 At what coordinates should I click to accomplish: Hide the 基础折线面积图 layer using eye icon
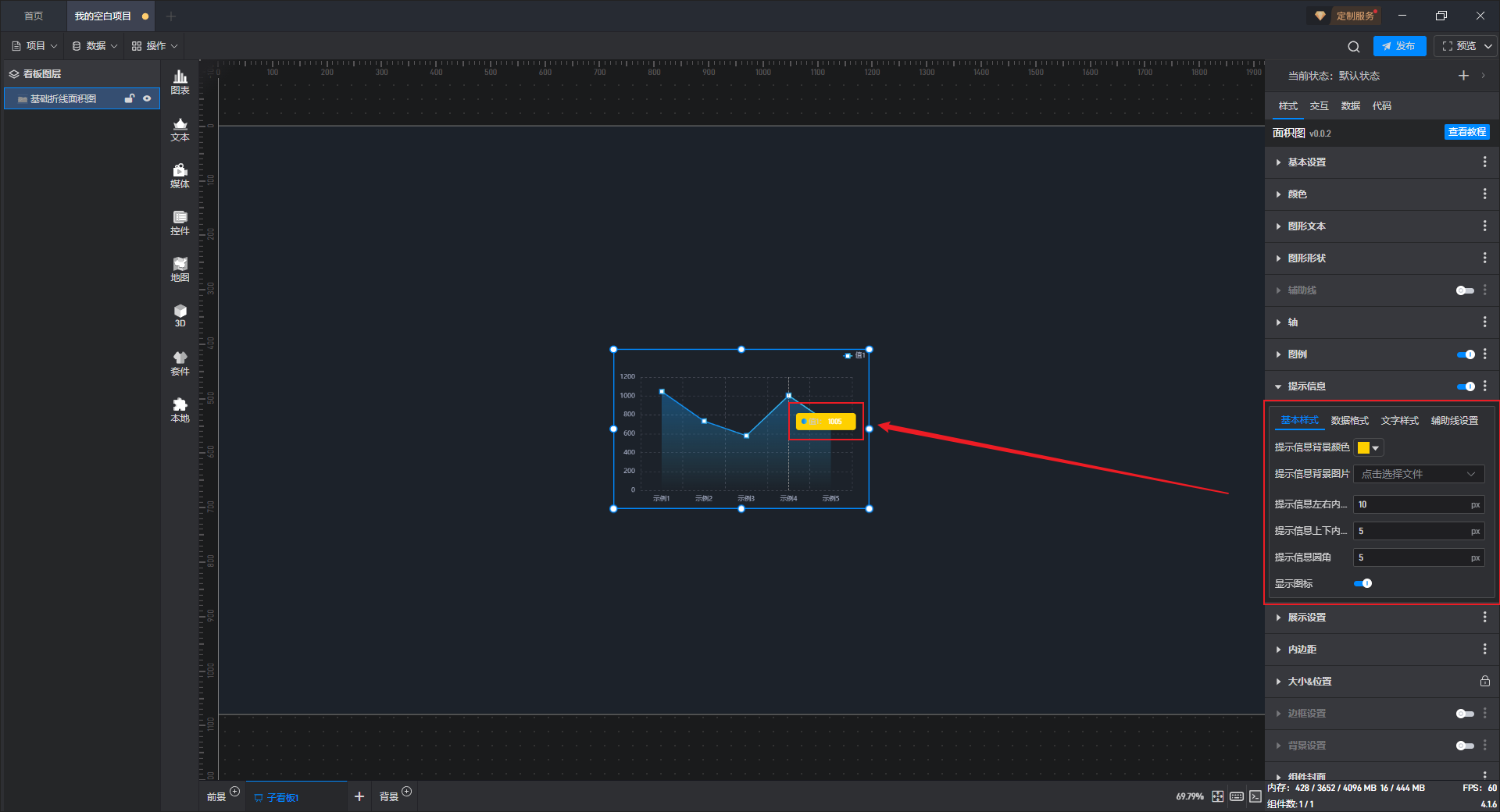coord(147,98)
